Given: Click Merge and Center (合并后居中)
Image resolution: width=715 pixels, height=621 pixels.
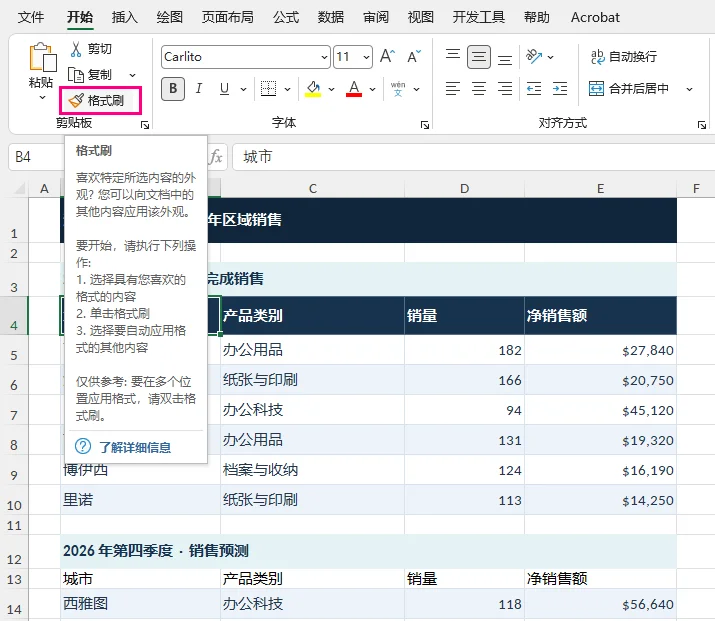Looking at the screenshot, I should click(629, 88).
